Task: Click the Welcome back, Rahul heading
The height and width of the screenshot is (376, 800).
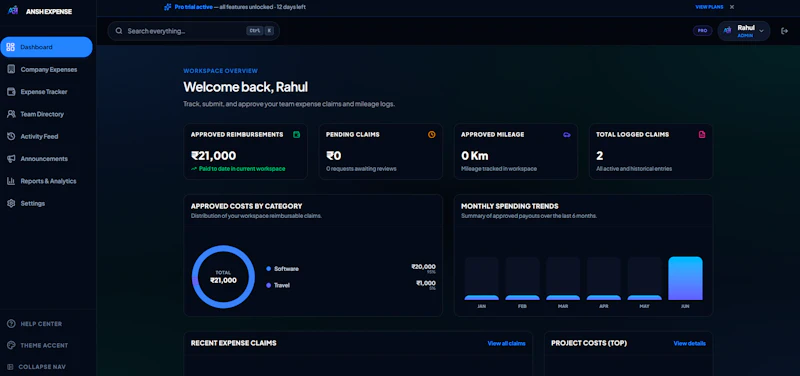Action: click(245, 87)
